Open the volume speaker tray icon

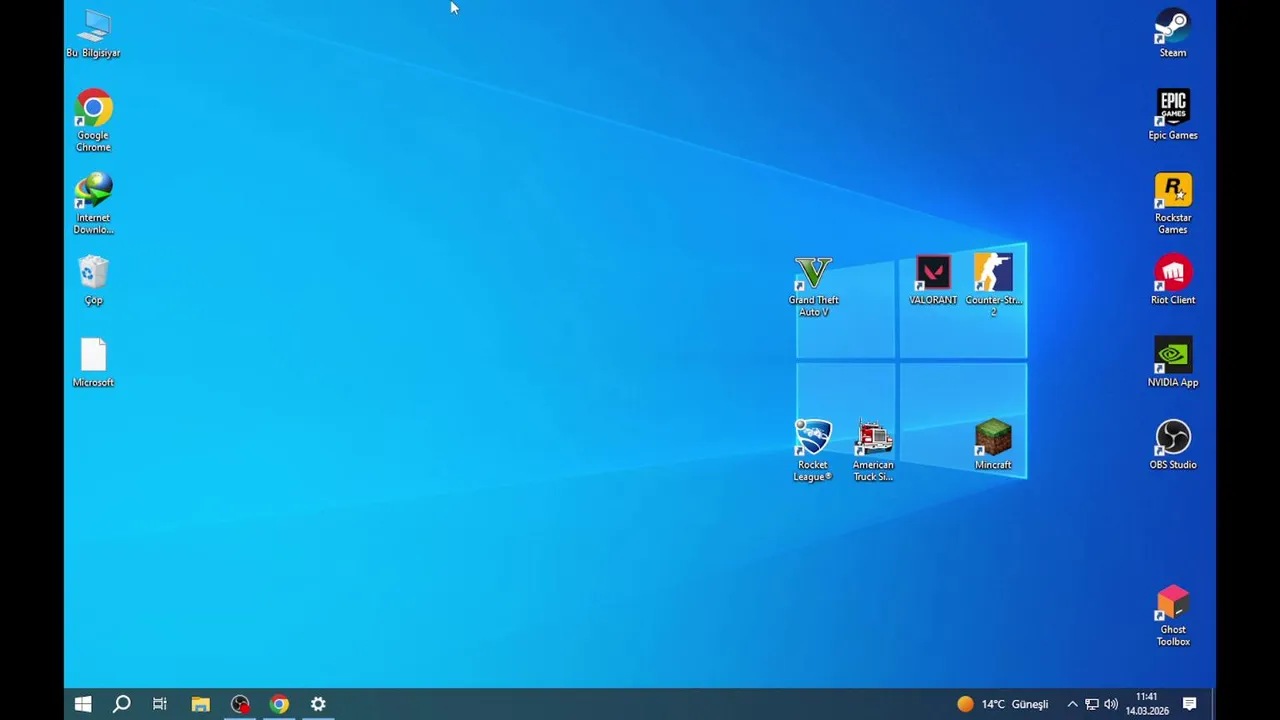point(1111,704)
